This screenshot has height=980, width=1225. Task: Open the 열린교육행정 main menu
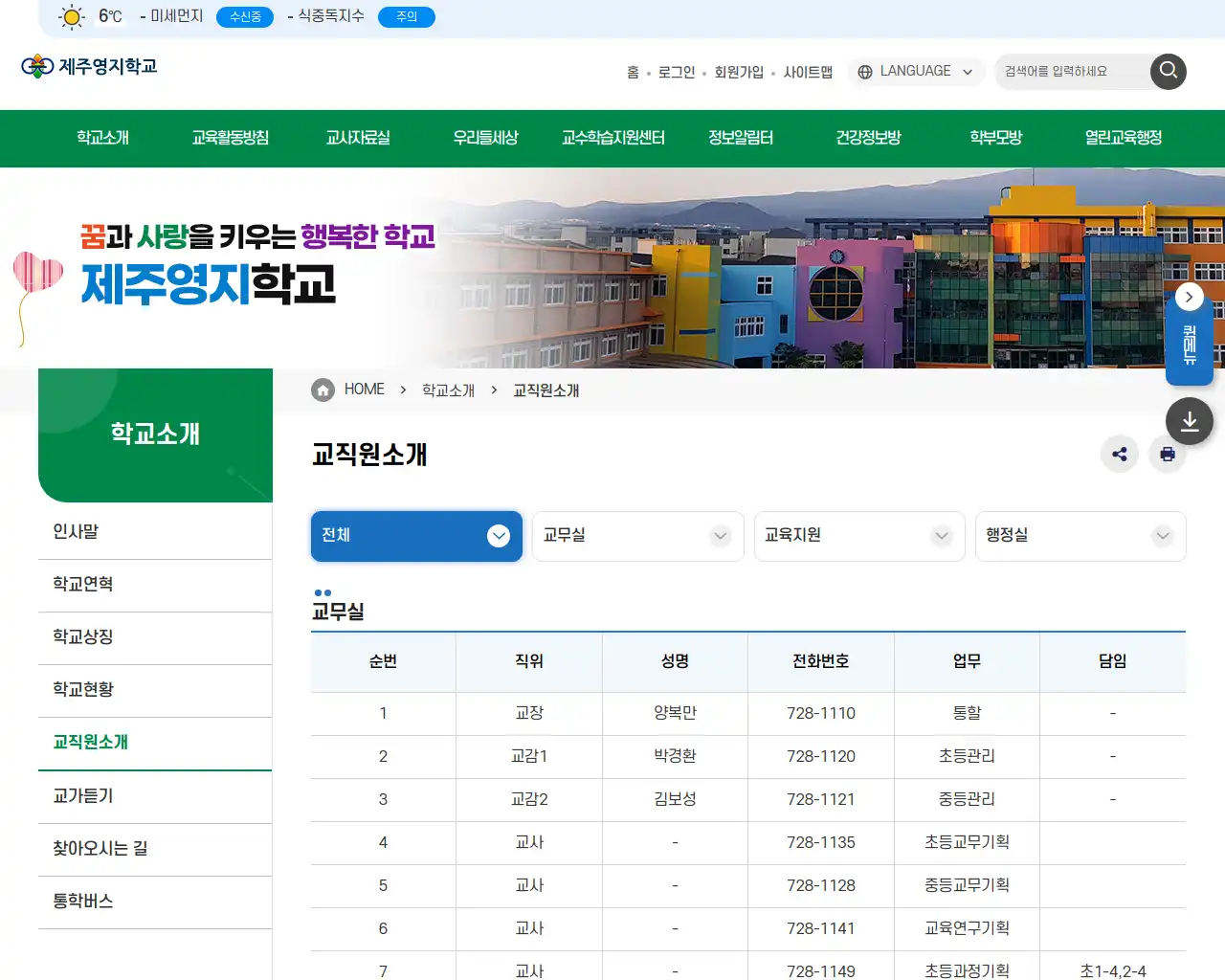pyautogui.click(x=1124, y=138)
